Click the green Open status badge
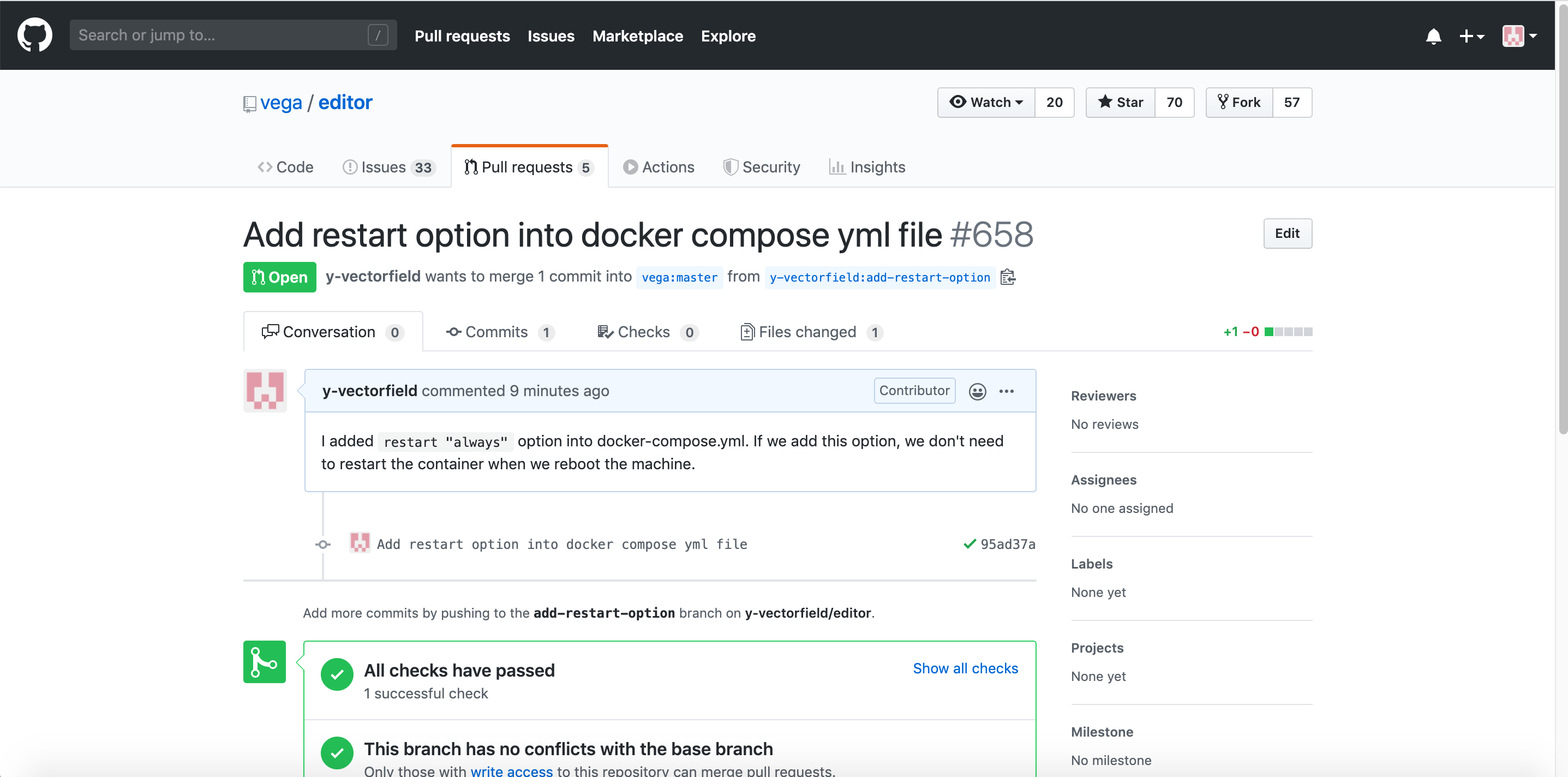This screenshot has width=1568, height=777. (279, 277)
